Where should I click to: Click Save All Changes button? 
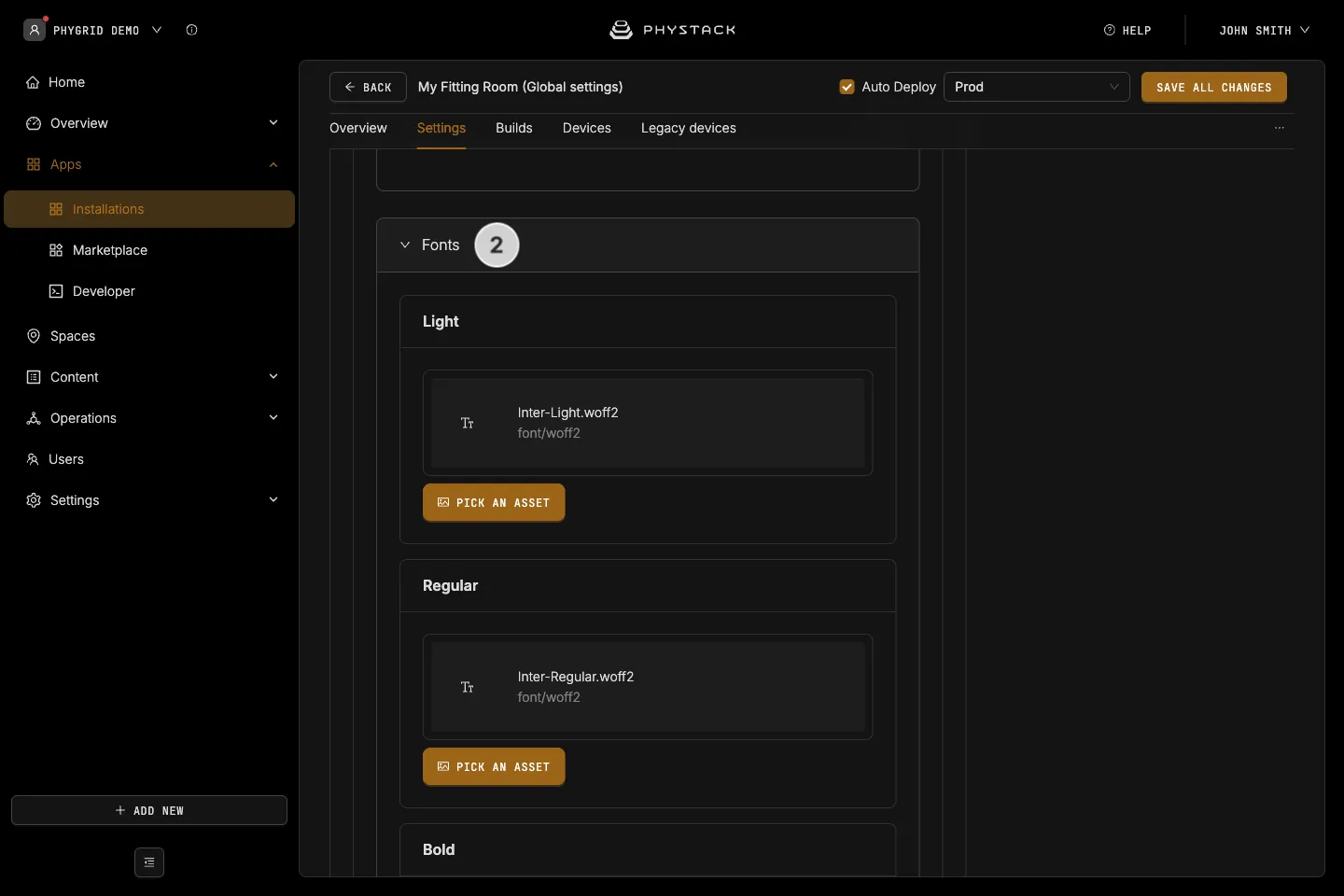click(x=1214, y=87)
